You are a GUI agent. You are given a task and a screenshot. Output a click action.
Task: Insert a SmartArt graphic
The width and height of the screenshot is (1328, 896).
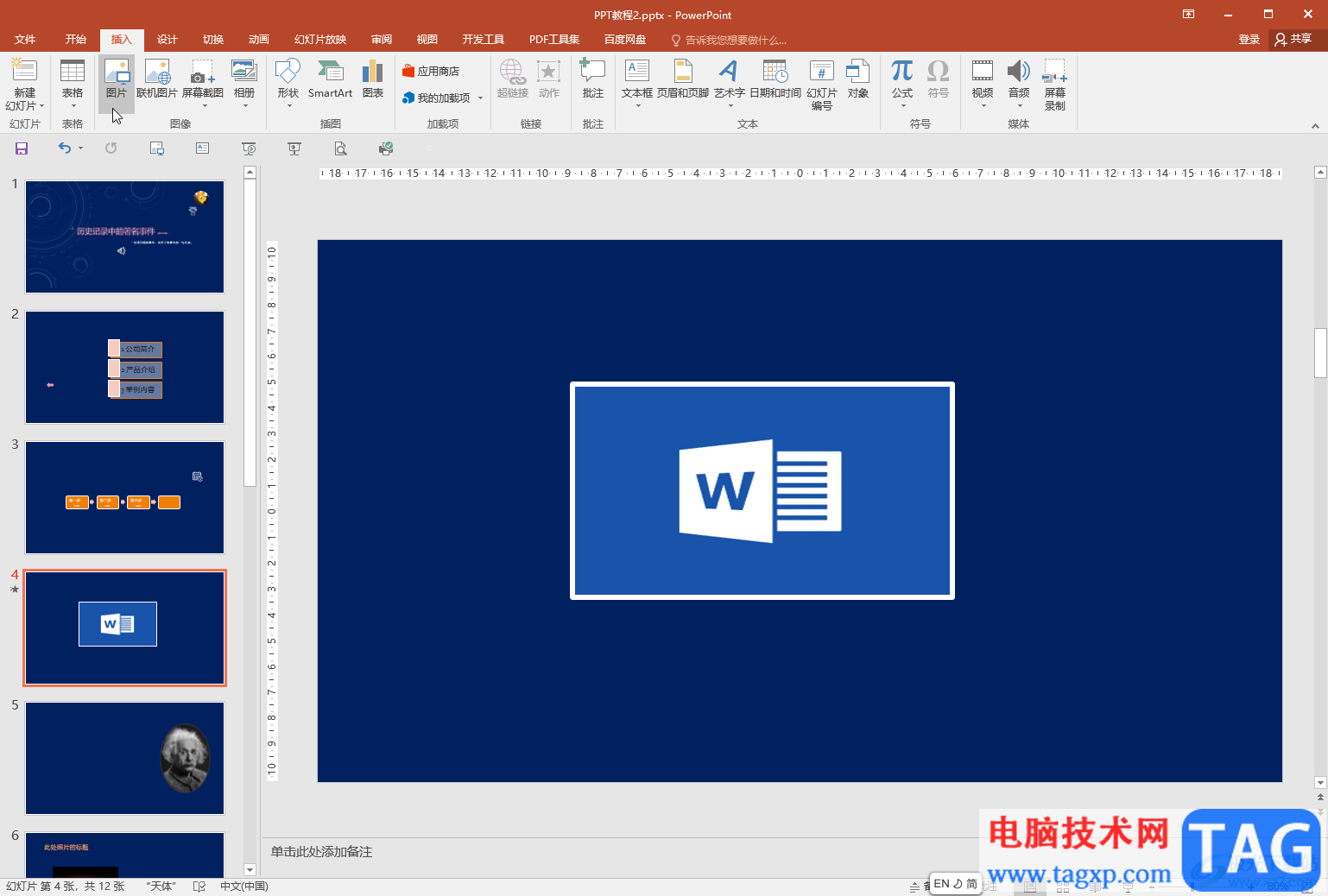click(330, 80)
